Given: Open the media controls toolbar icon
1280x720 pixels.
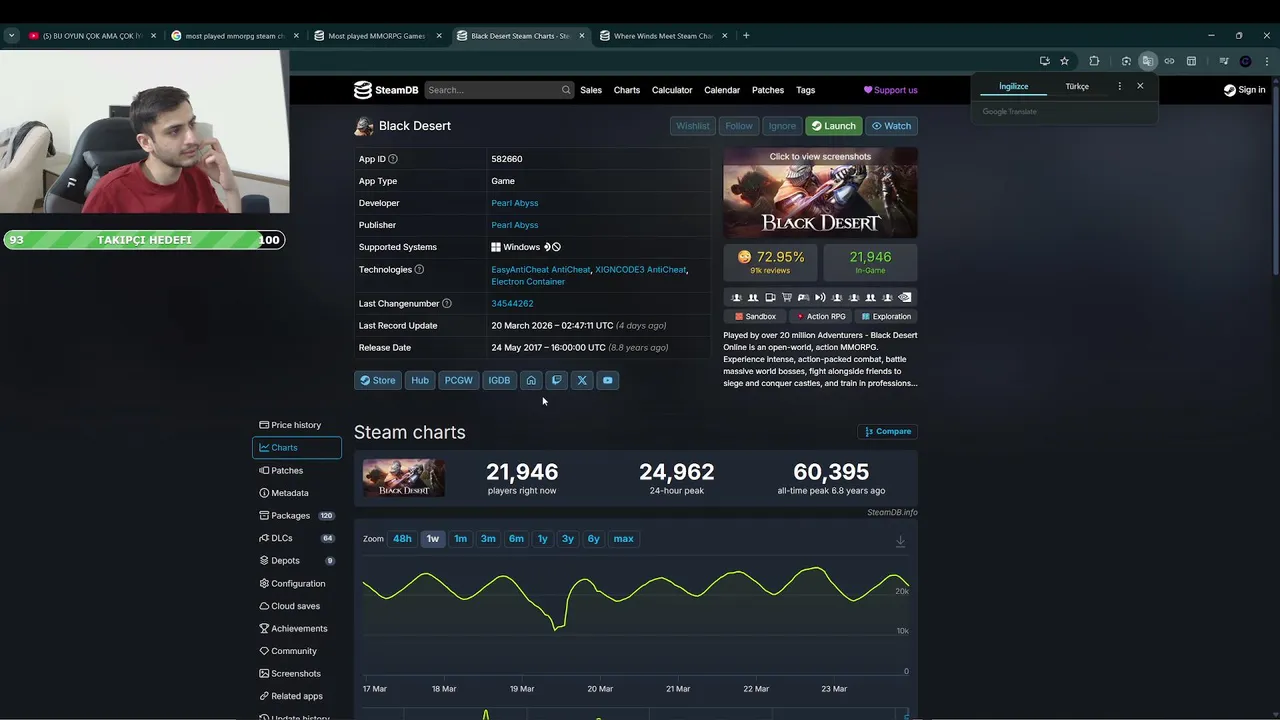Looking at the screenshot, I should tap(1223, 61).
